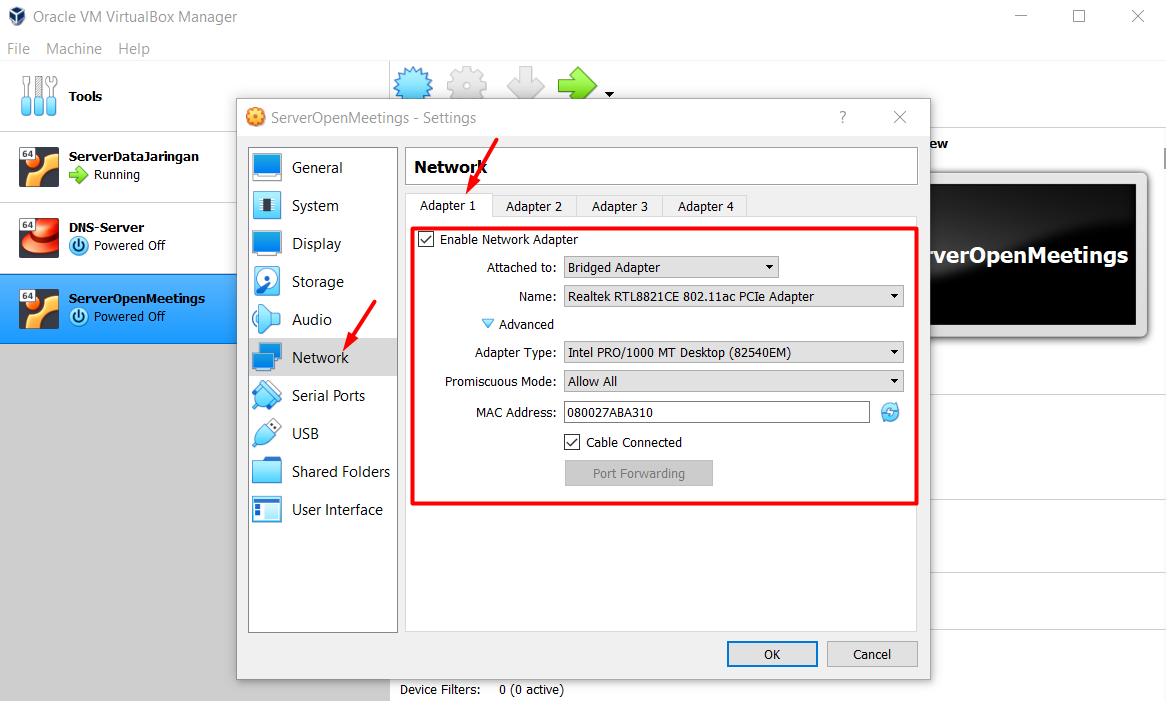This screenshot has height=701, width=1166.
Task: Open the User Interface settings page
Action: [336, 509]
